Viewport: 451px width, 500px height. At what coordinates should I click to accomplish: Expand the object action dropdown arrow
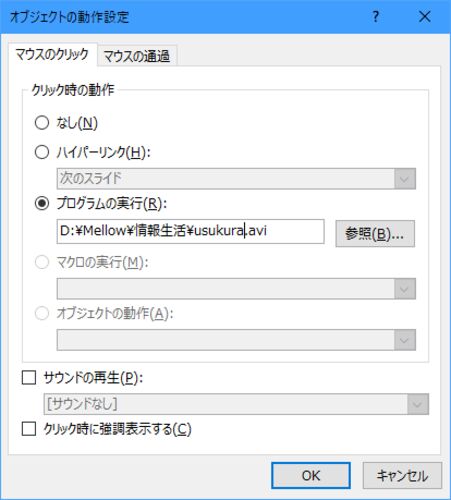pos(405,340)
